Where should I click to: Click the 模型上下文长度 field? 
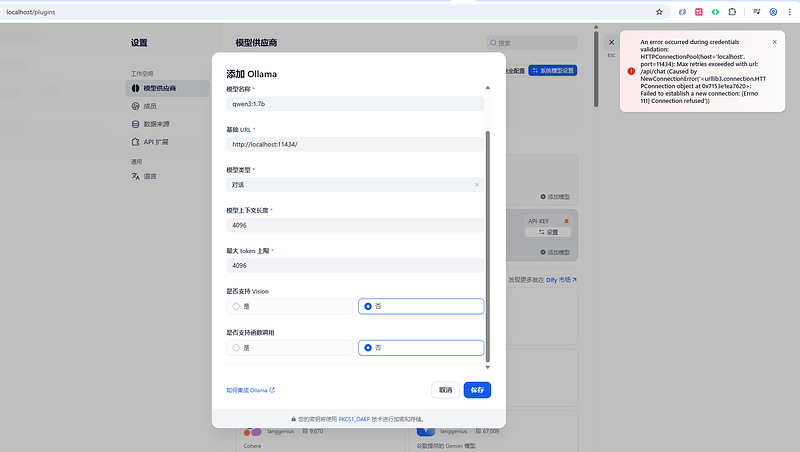(x=355, y=225)
